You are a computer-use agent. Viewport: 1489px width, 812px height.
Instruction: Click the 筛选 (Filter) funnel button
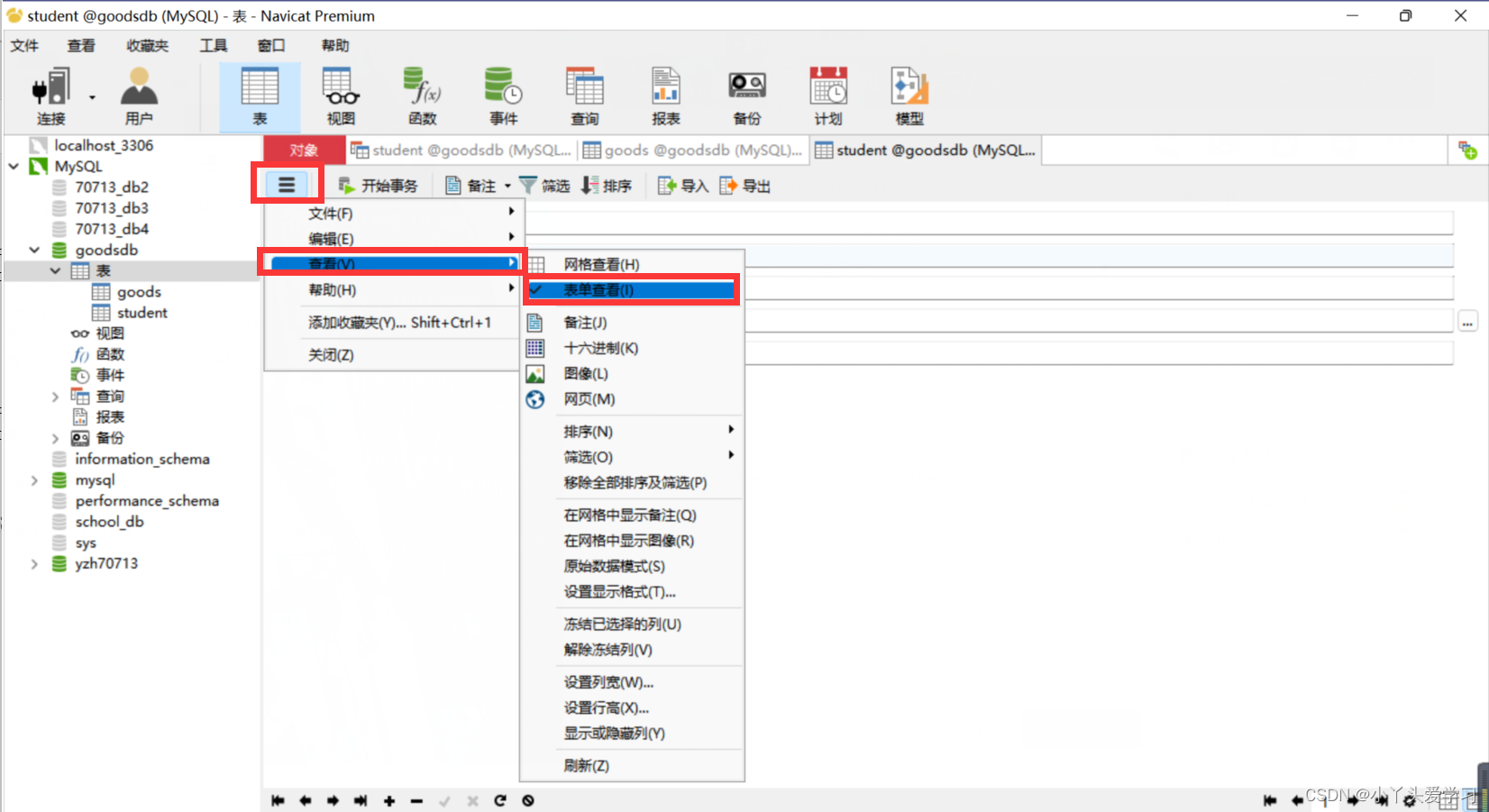click(x=544, y=186)
